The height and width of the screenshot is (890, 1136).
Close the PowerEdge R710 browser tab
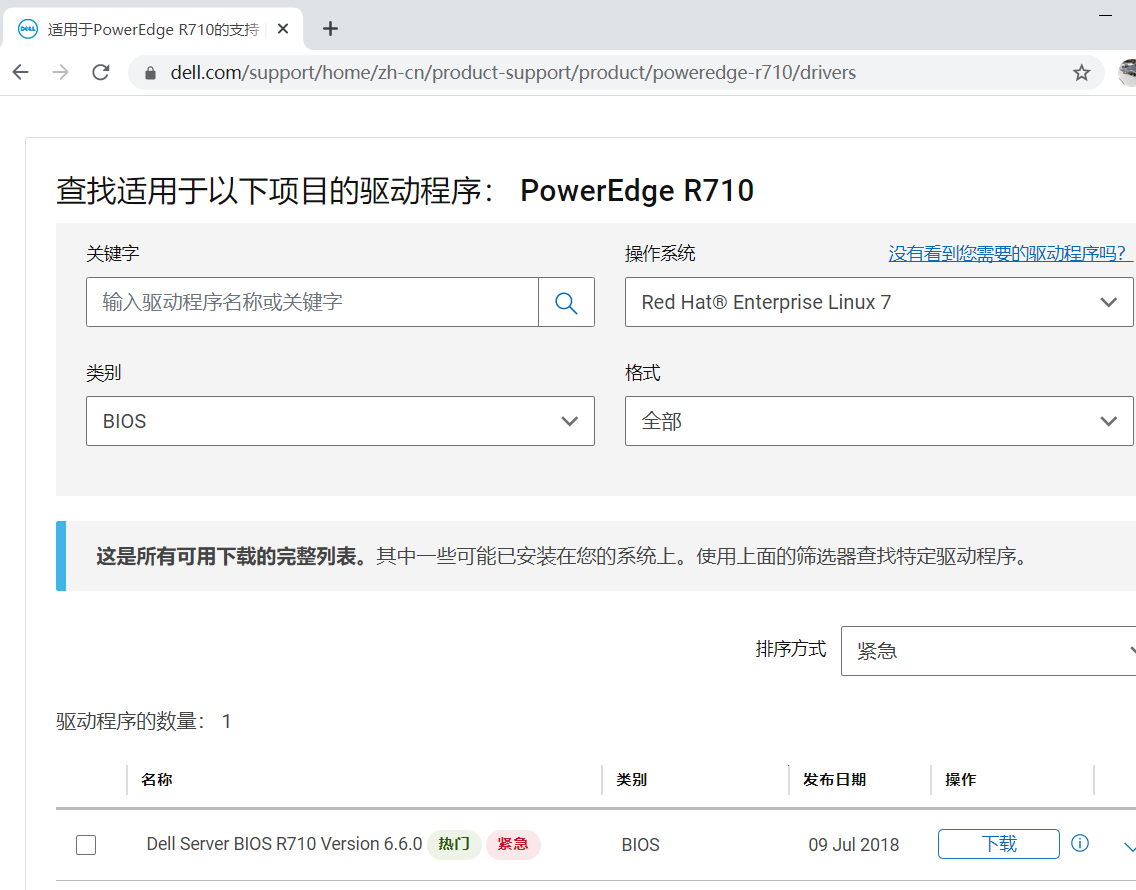click(x=284, y=29)
